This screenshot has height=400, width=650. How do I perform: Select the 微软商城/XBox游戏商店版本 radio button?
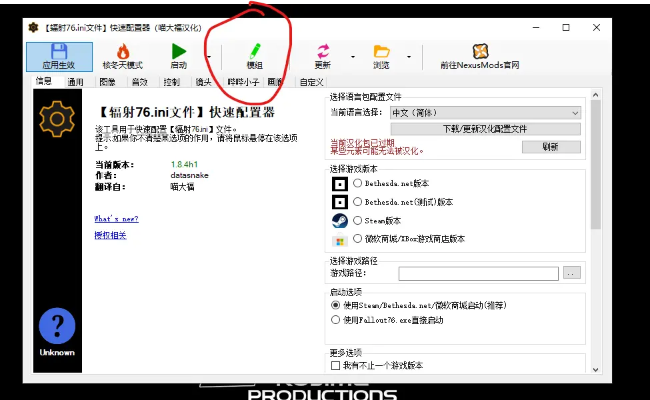357,238
